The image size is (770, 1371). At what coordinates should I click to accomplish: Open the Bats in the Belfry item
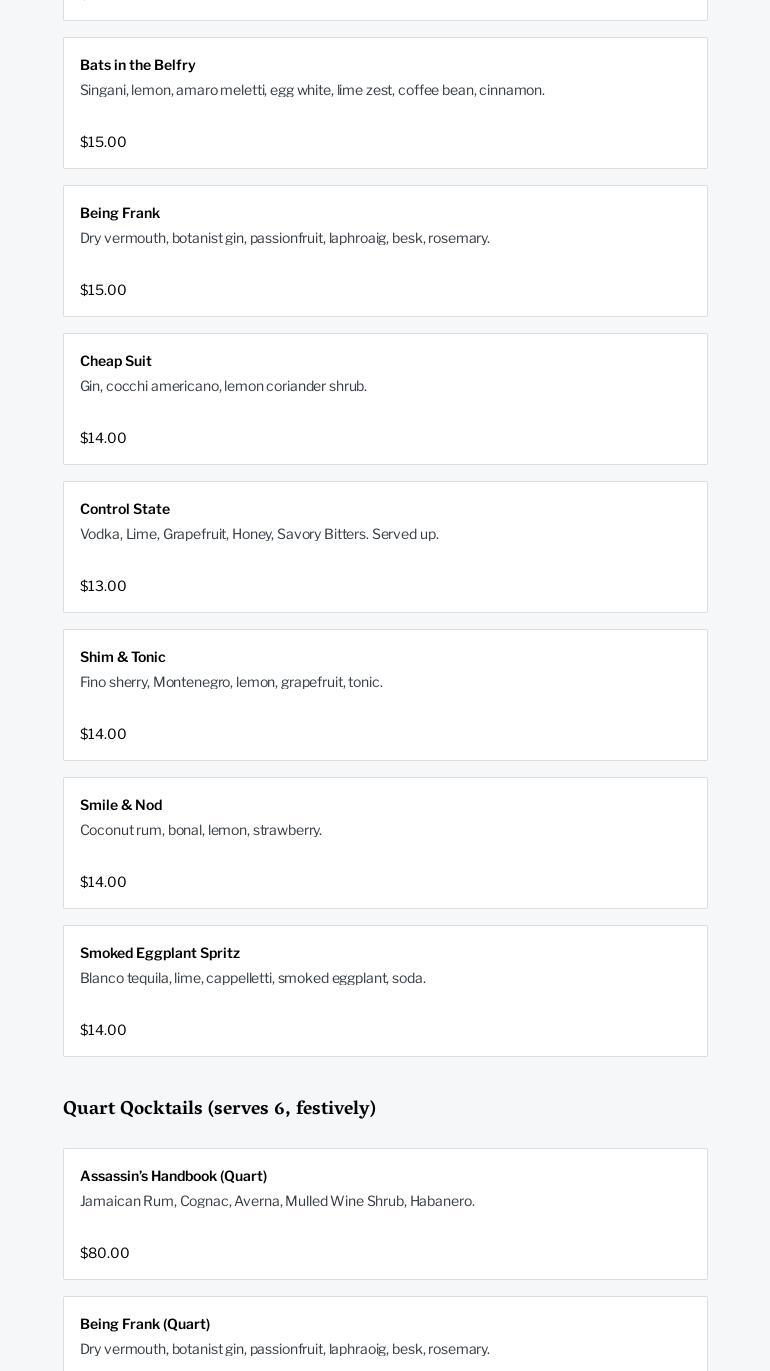point(138,65)
